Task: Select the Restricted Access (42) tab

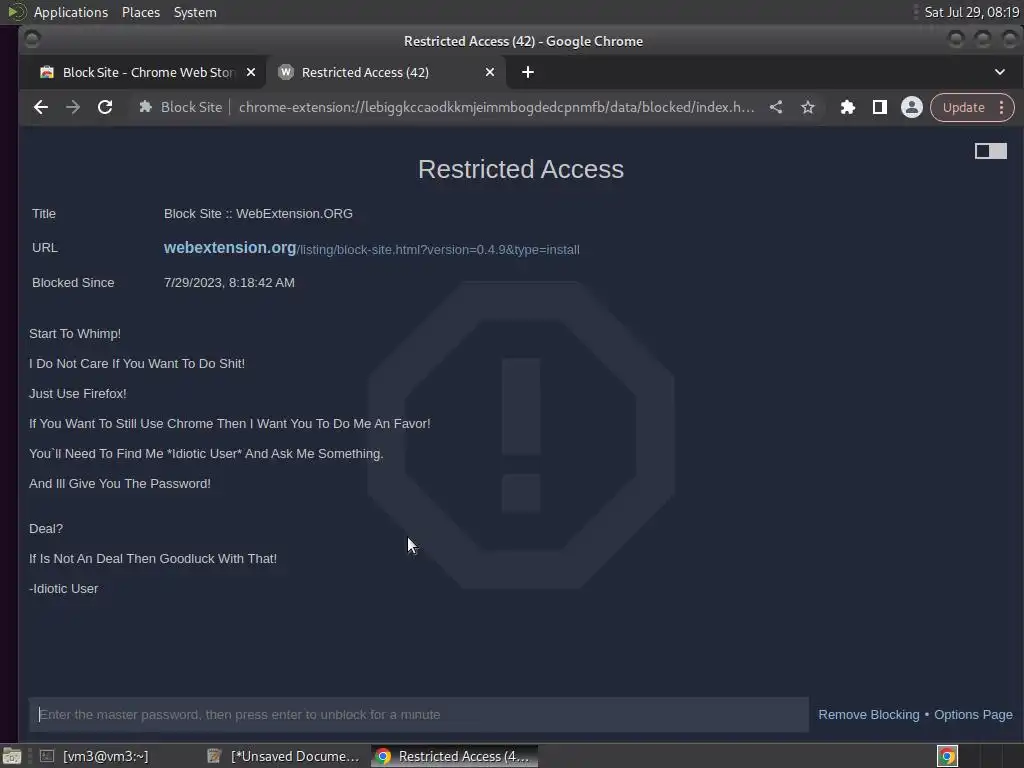Action: click(x=365, y=72)
